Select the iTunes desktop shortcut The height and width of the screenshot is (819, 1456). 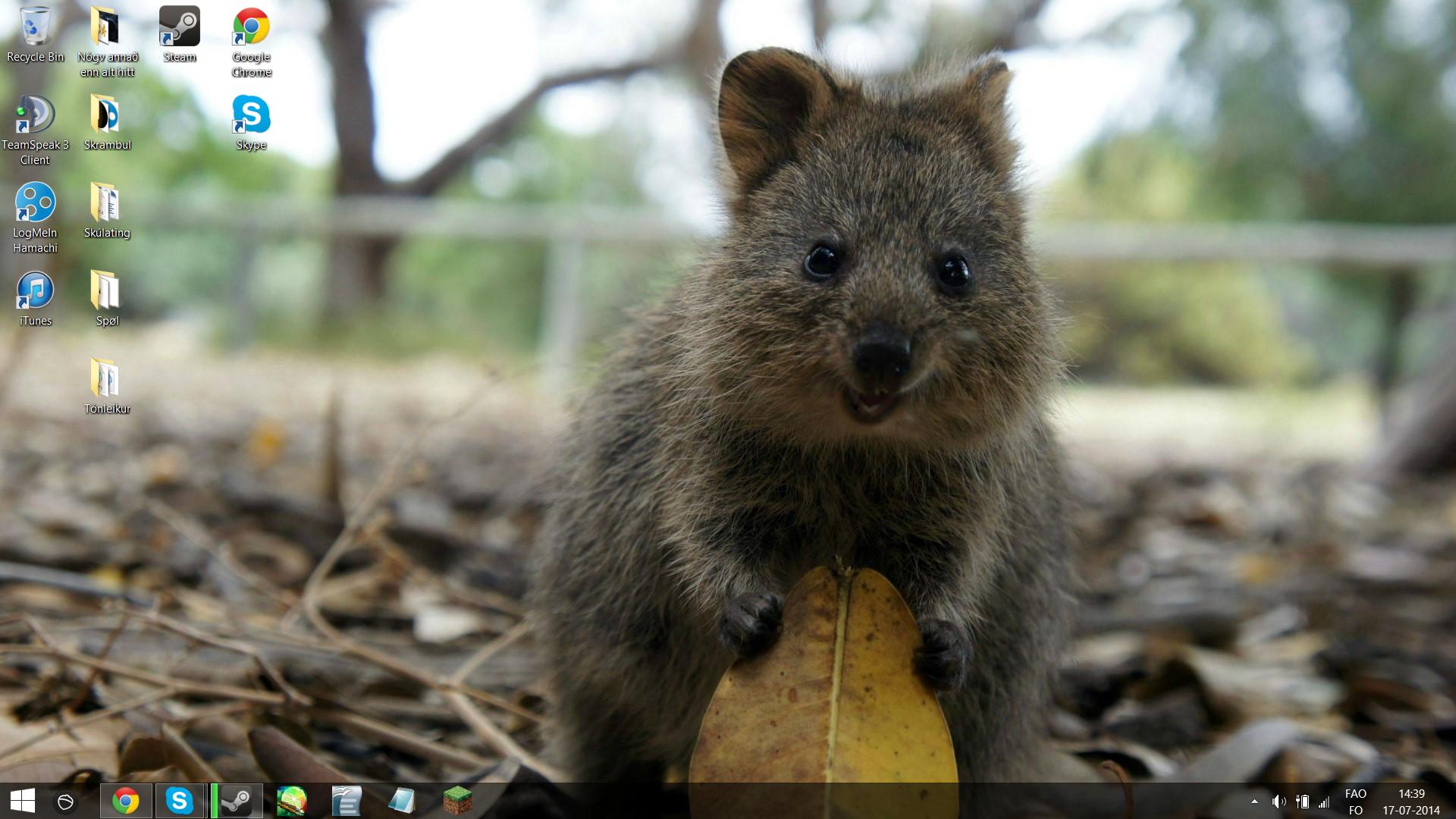pos(35,299)
